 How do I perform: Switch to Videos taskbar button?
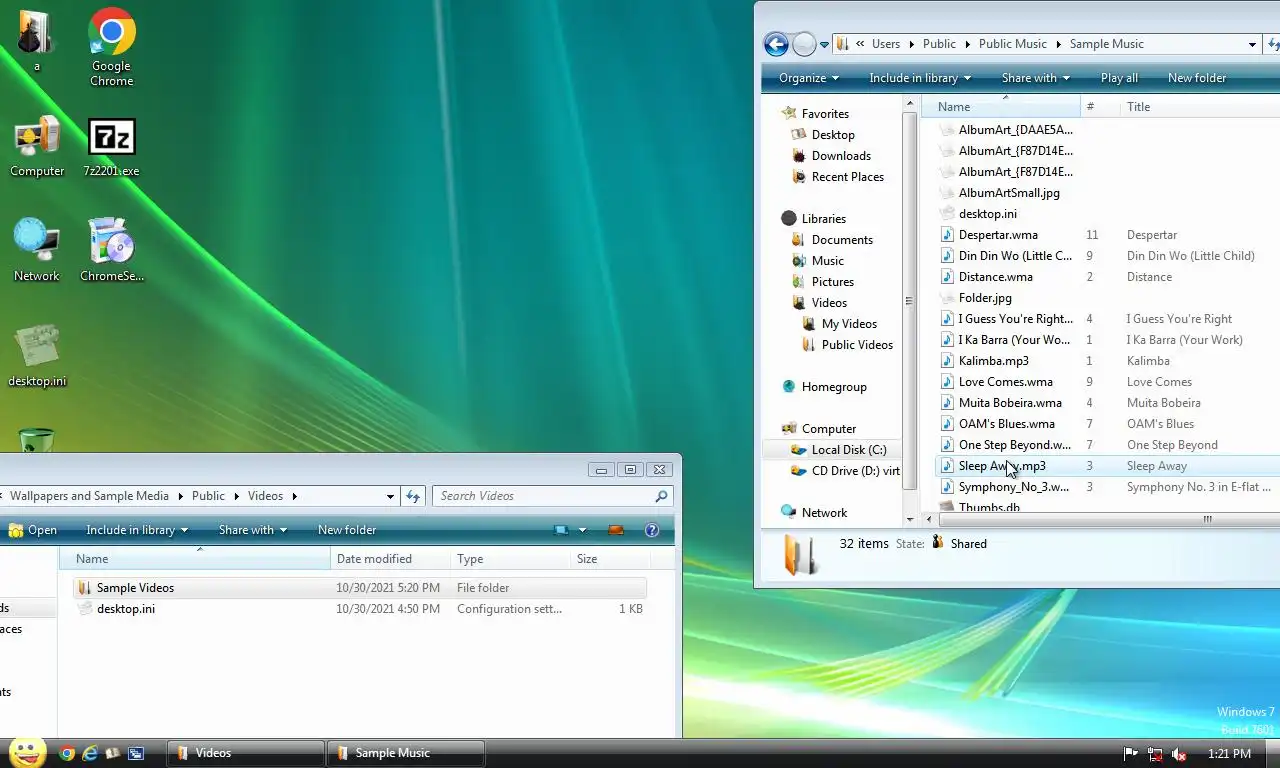tap(246, 753)
